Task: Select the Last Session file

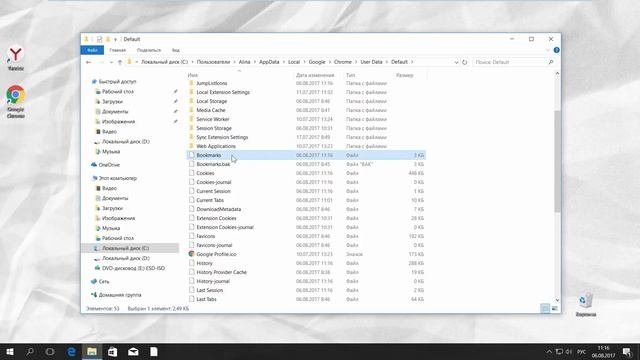Action: (x=209, y=290)
